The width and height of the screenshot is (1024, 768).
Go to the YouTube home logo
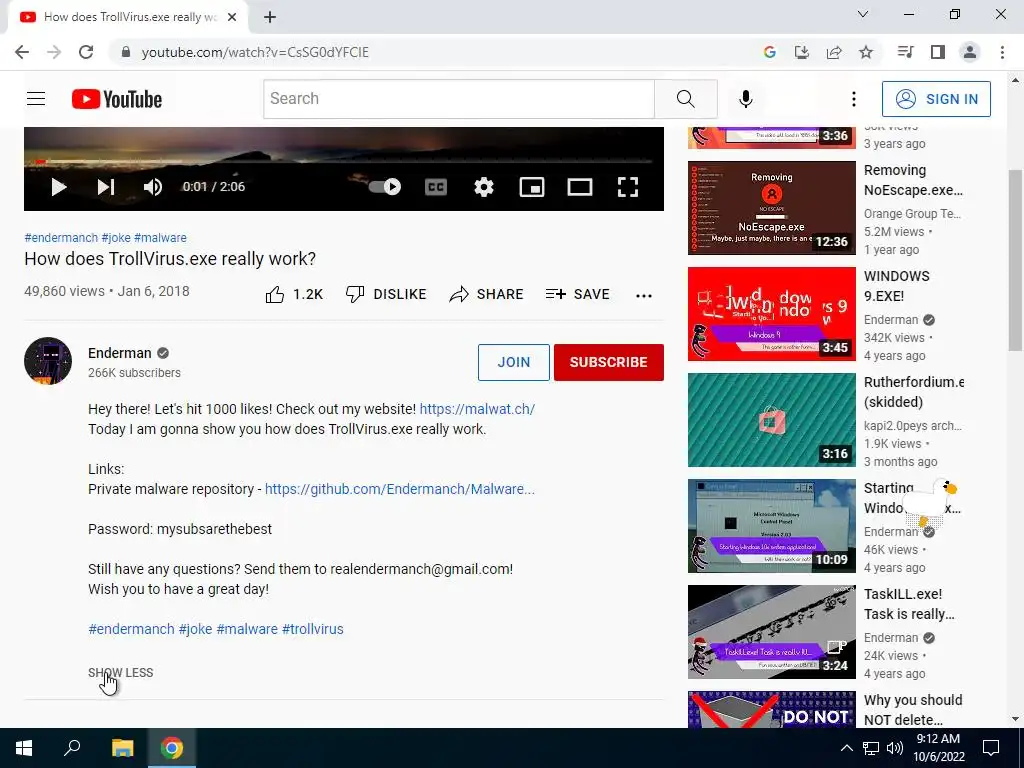(117, 99)
